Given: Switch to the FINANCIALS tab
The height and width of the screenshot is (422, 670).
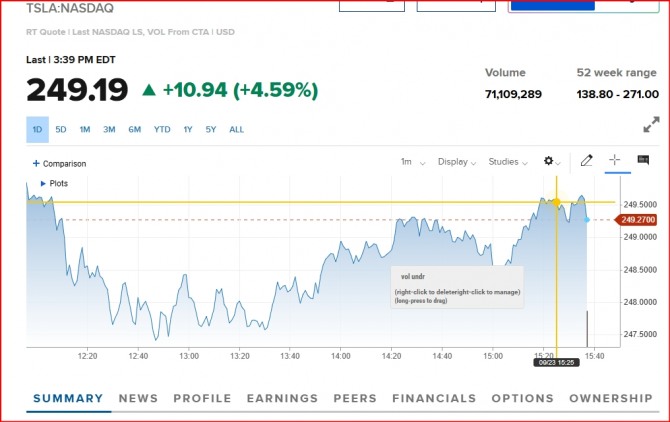Looking at the screenshot, I should point(434,398).
